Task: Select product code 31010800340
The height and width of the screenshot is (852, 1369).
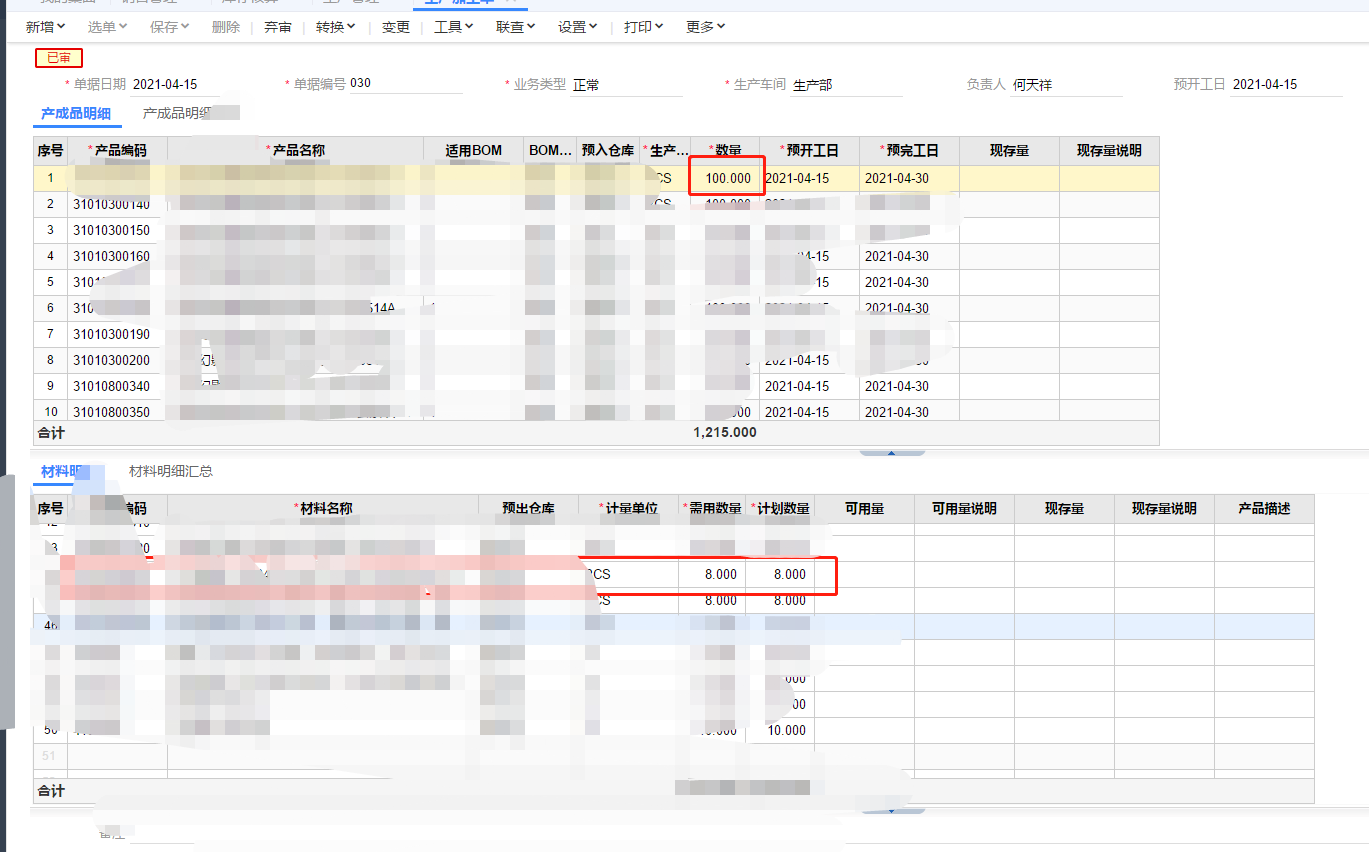Action: (111, 386)
